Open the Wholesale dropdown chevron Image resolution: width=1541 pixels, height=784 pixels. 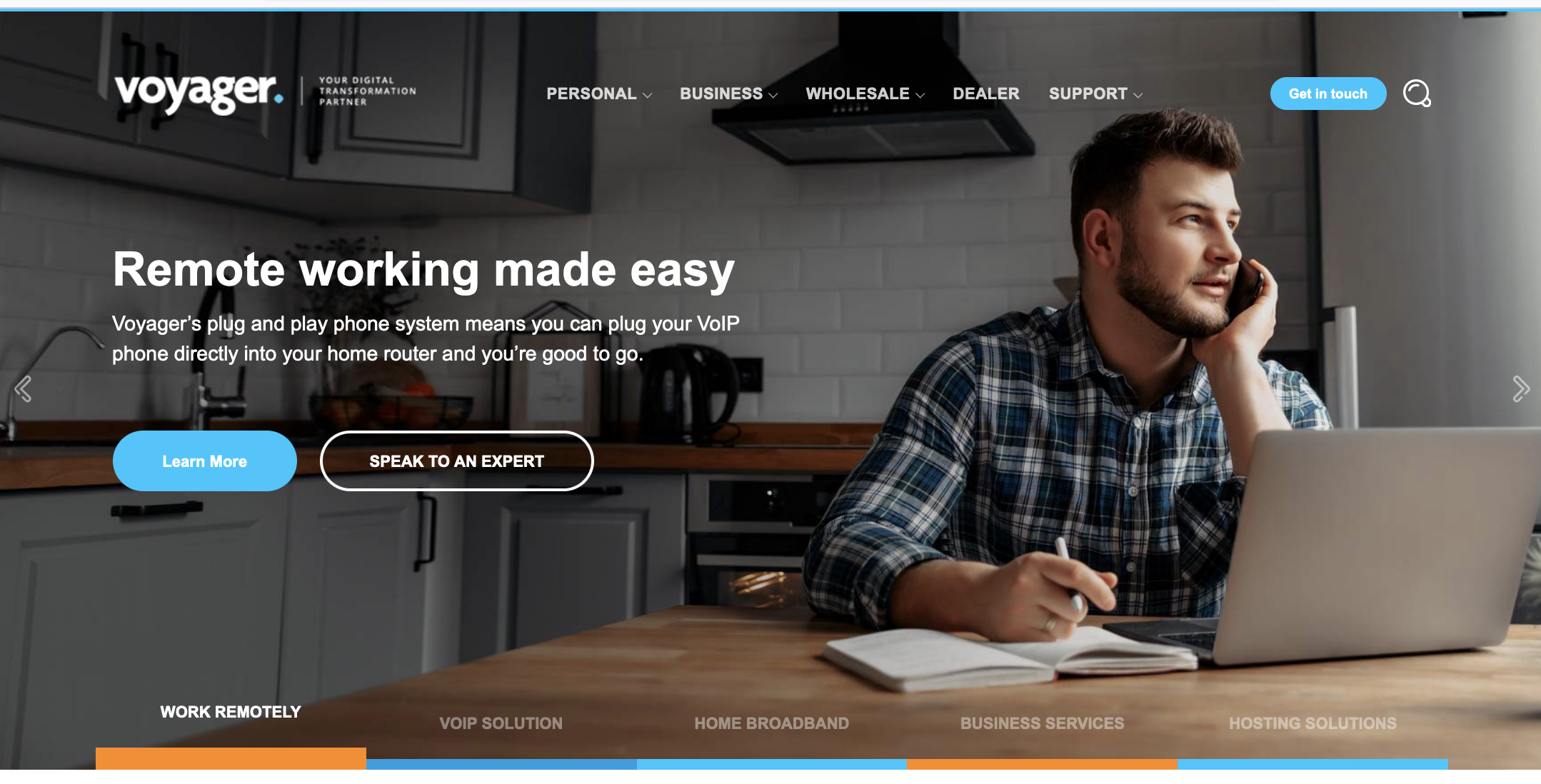tap(920, 95)
